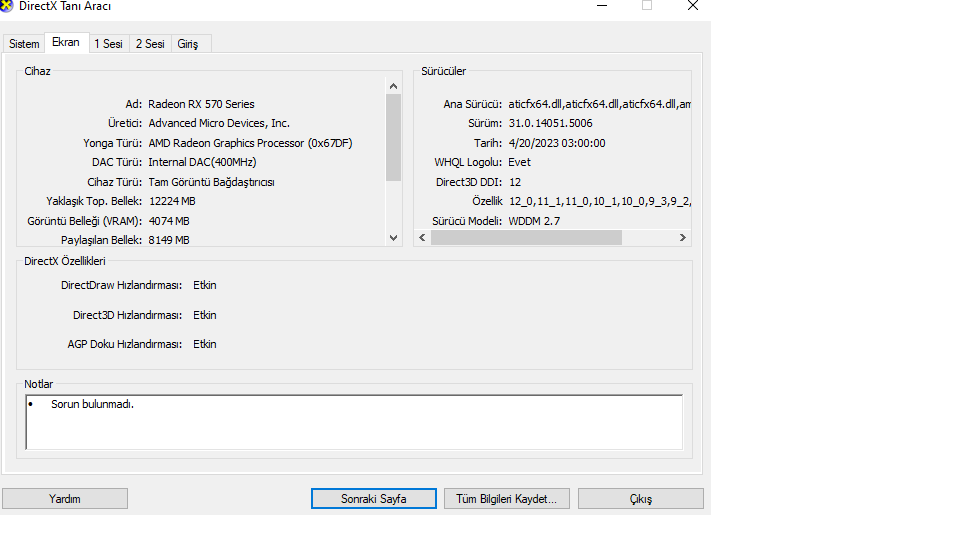The width and height of the screenshot is (960, 540).
Task: Click Direct3D DDI value '12'
Action: click(515, 182)
